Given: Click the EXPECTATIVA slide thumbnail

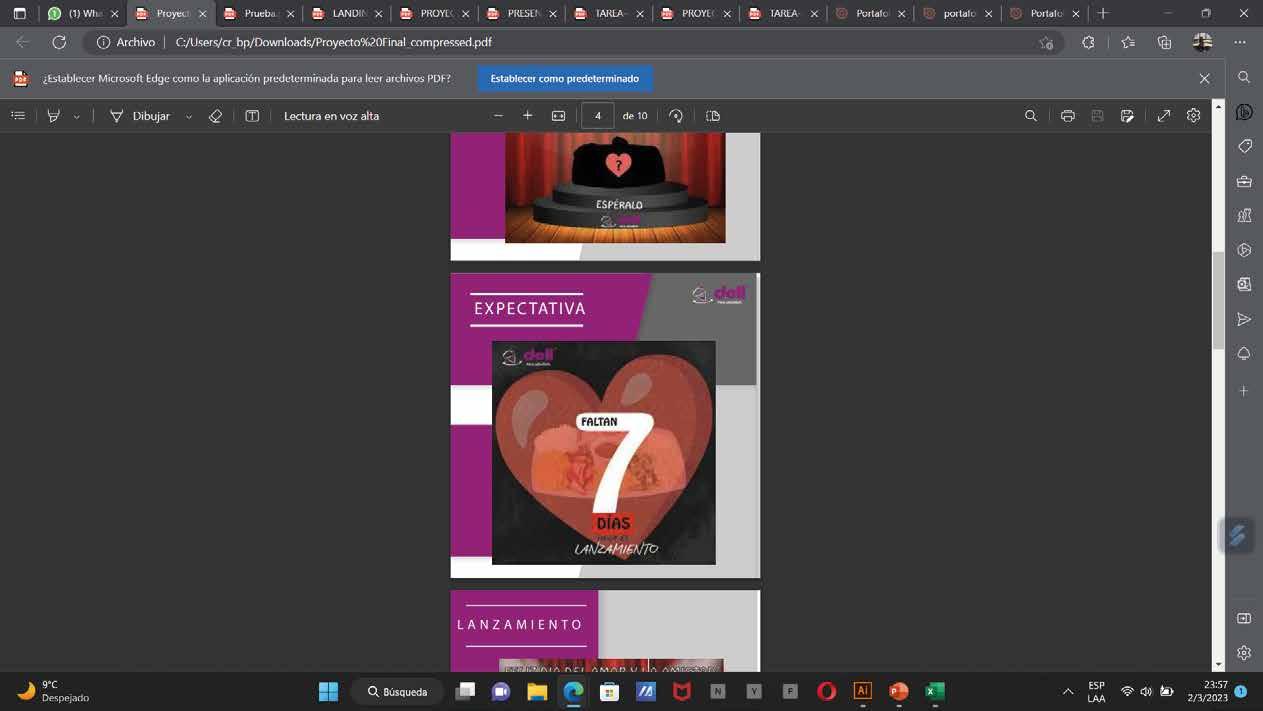Looking at the screenshot, I should pos(605,425).
